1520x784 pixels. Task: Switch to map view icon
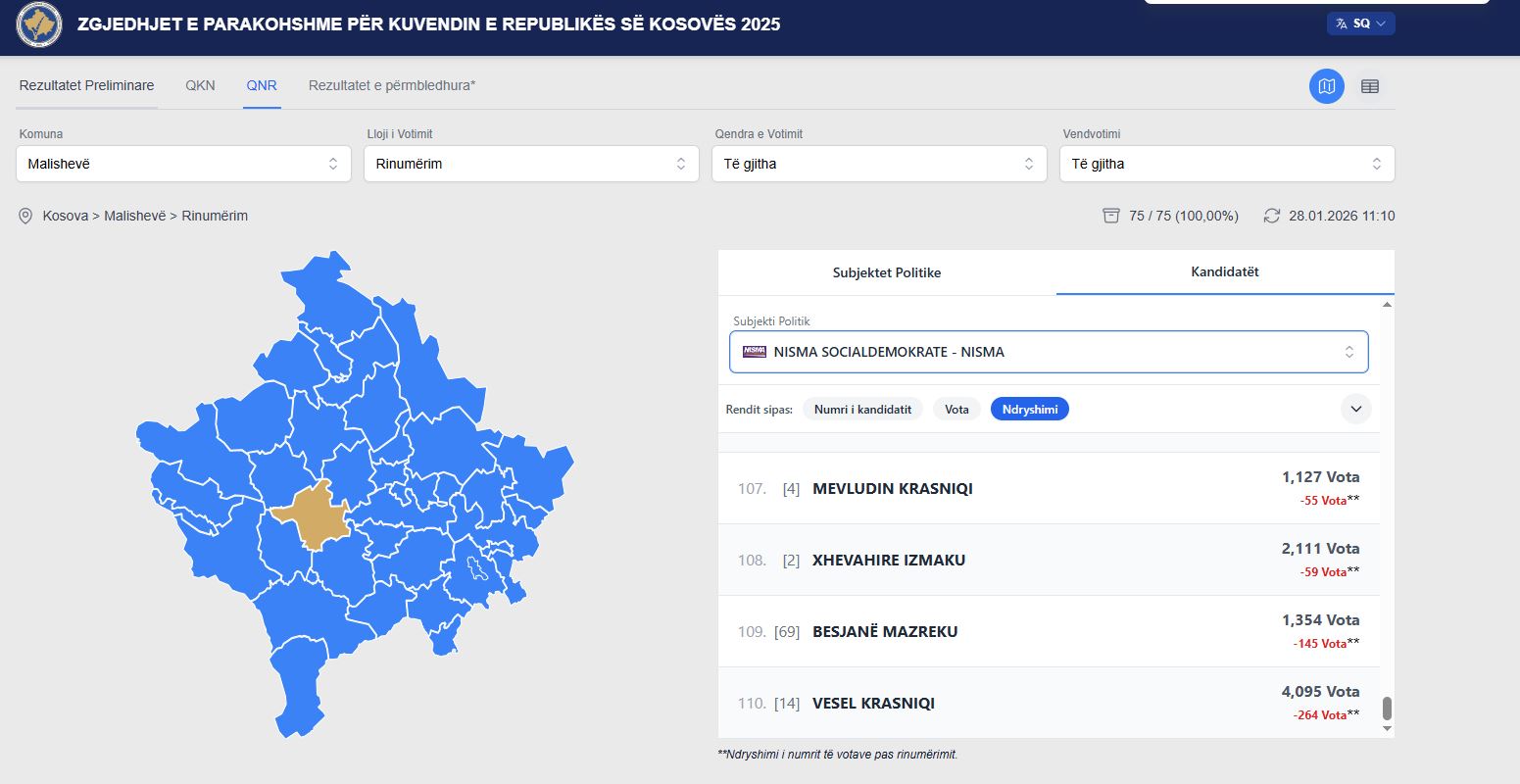point(1327,86)
